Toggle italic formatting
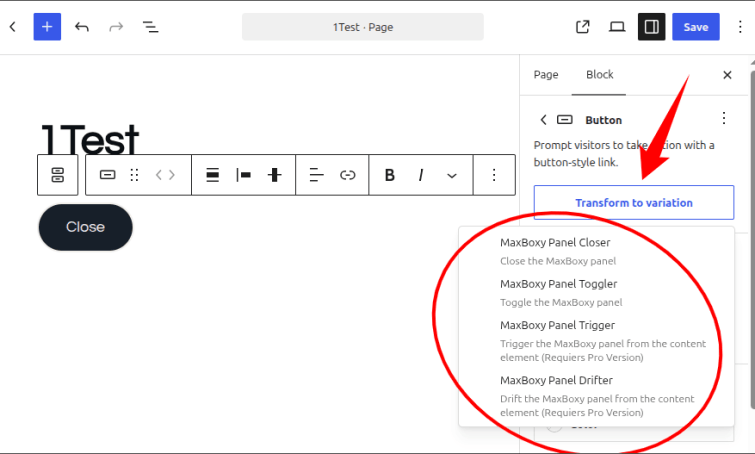This screenshot has width=755, height=454. pos(421,175)
